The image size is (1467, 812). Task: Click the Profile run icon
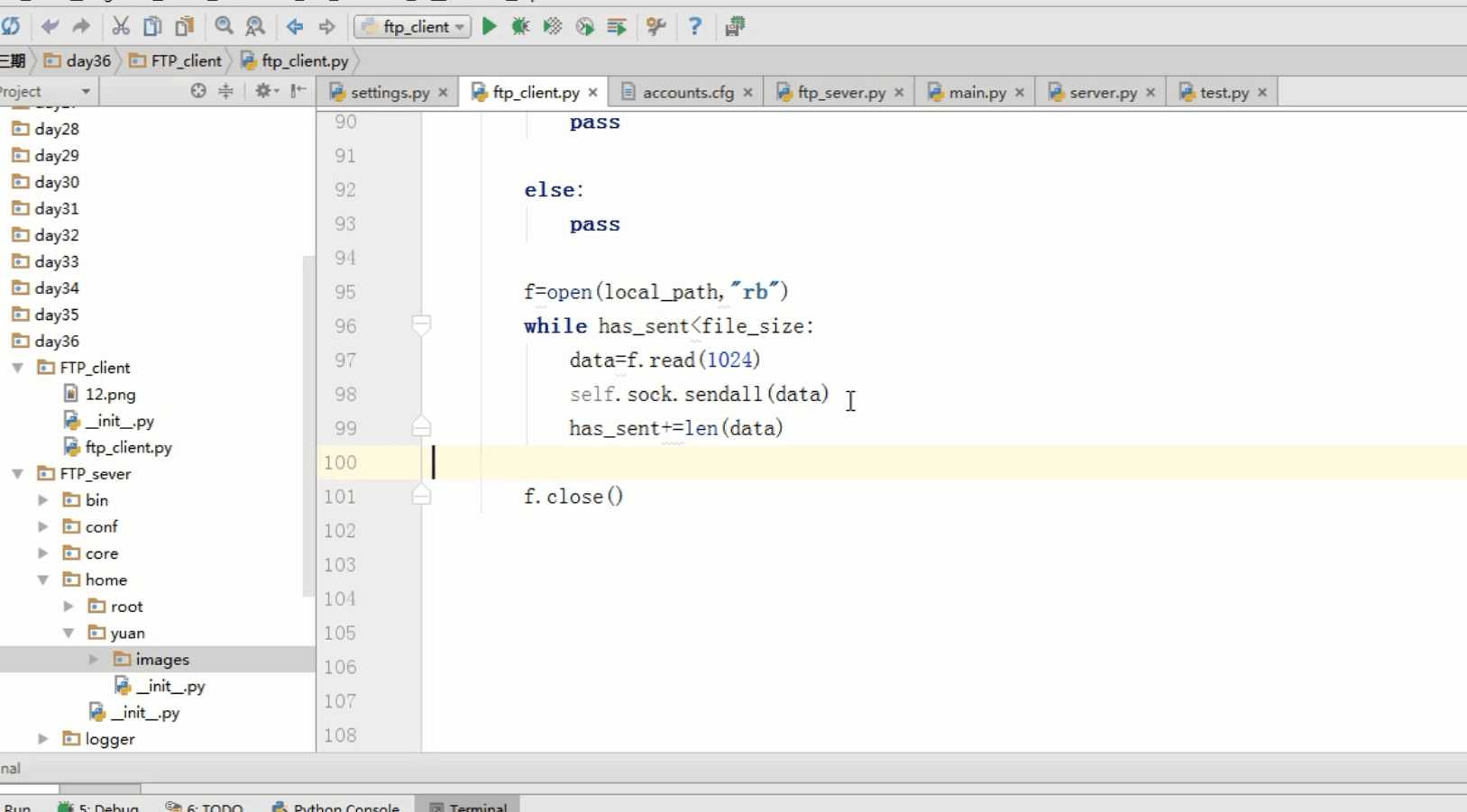[x=585, y=26]
